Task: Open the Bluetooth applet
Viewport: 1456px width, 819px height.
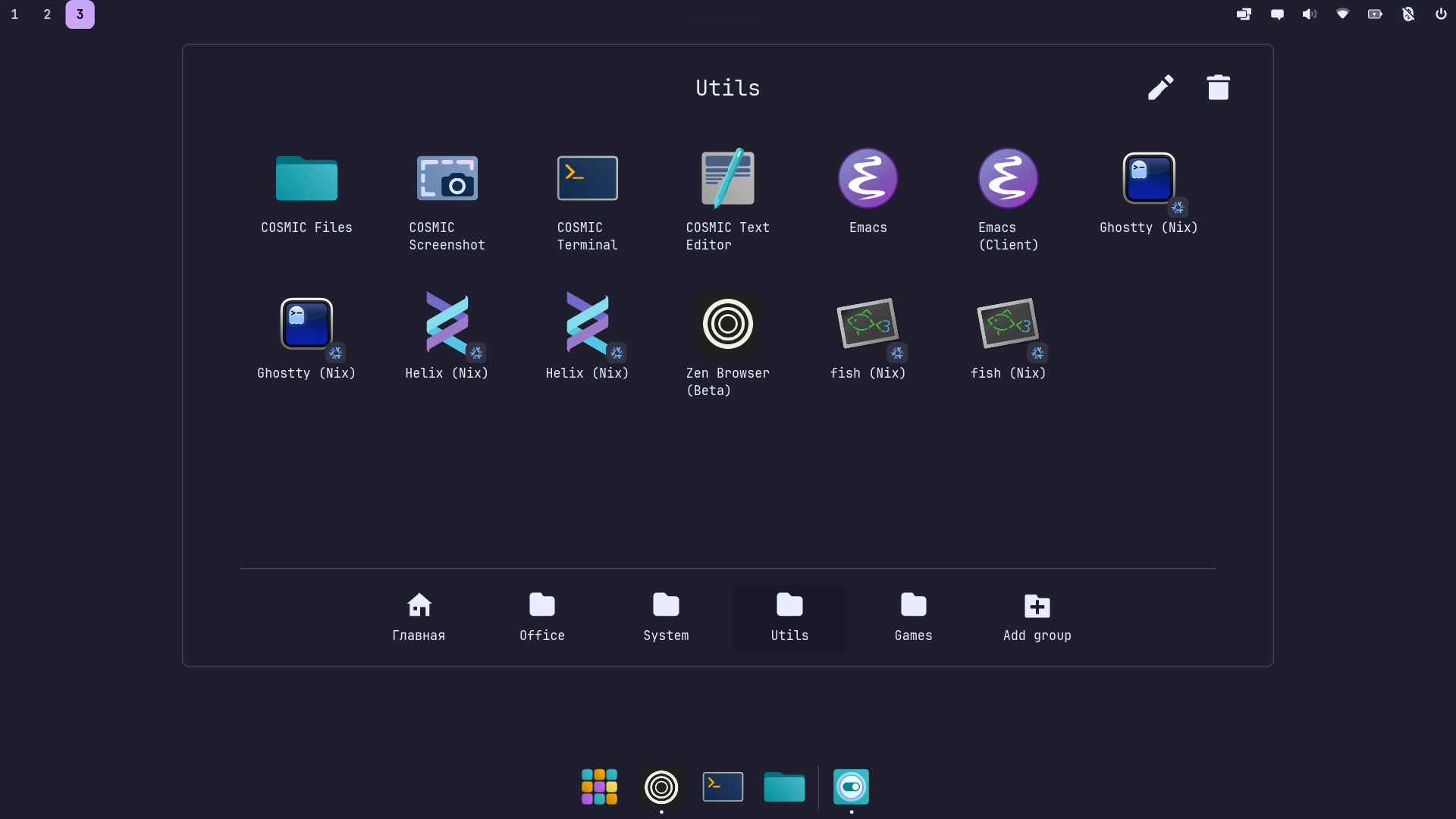Action: [1408, 14]
